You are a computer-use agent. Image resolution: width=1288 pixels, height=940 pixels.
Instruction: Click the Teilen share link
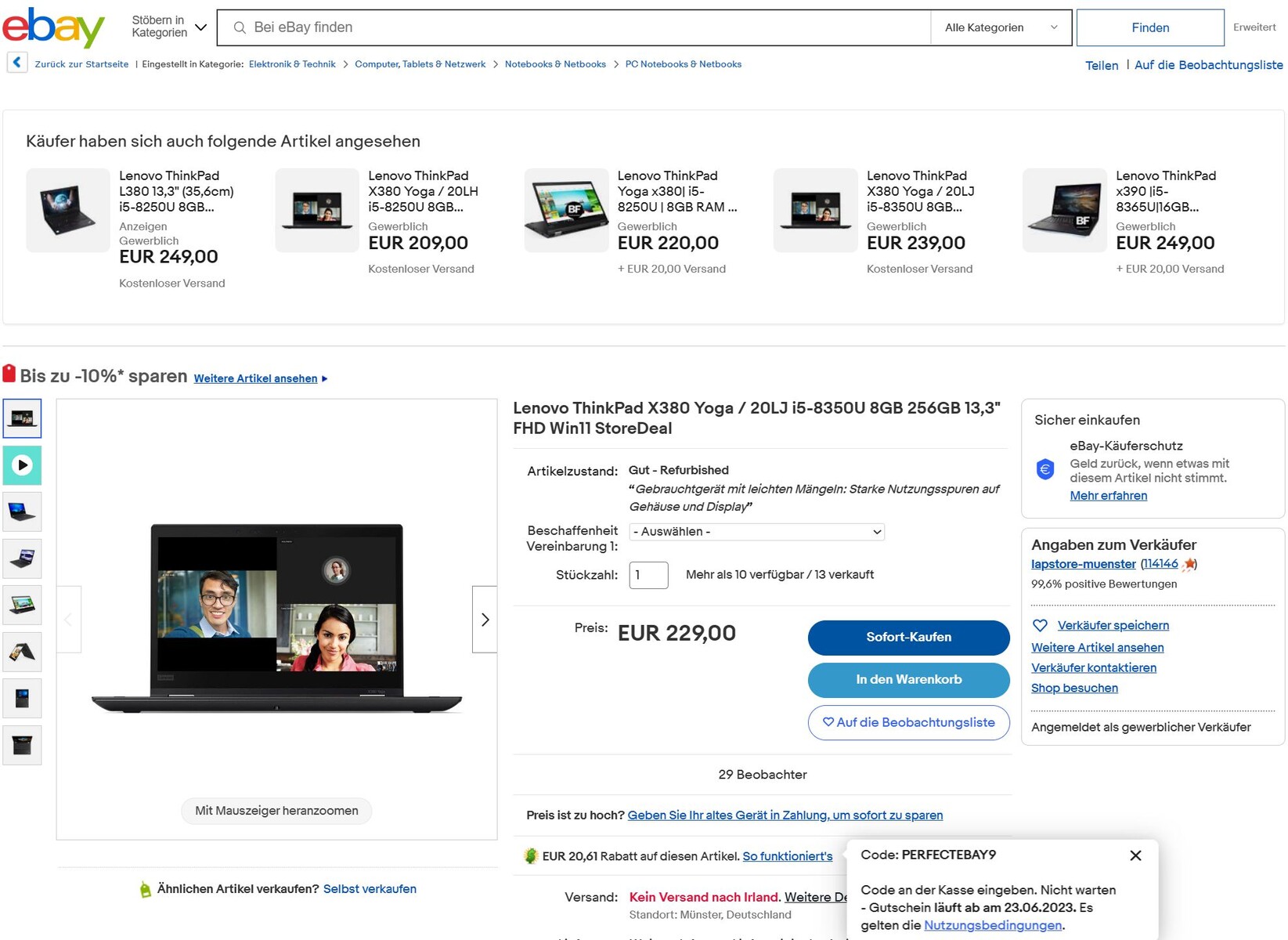tap(1102, 65)
